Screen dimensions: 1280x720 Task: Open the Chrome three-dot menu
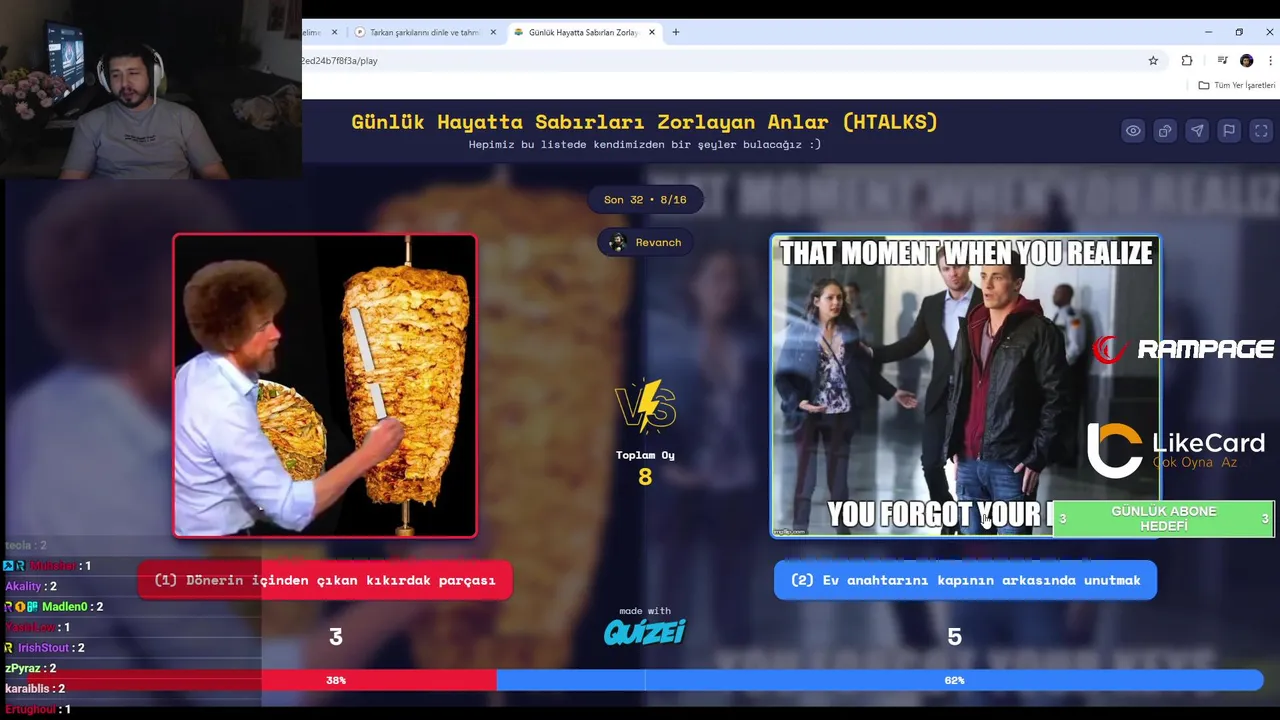(x=1270, y=61)
